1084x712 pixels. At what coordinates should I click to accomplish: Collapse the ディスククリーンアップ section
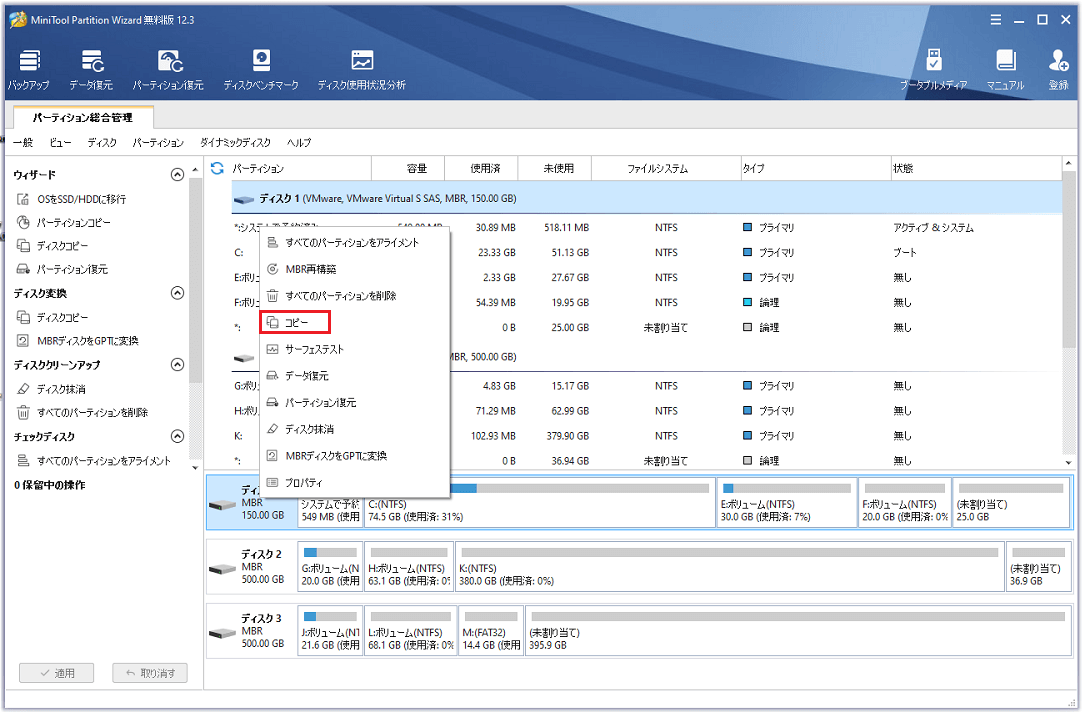(178, 365)
